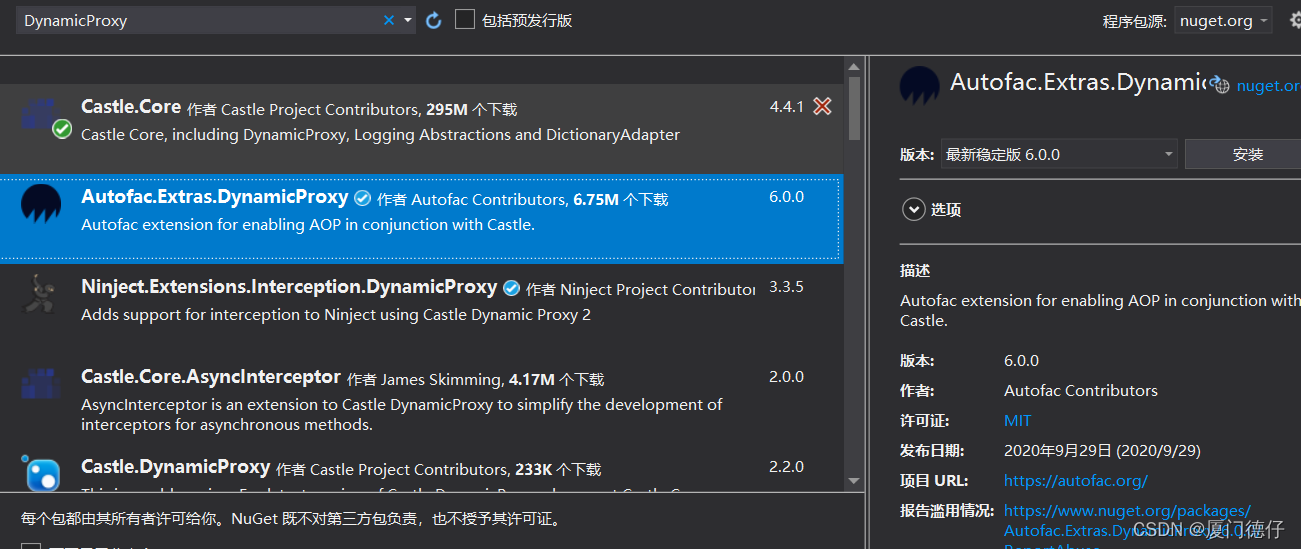Expand the 选项 options section

913,209
